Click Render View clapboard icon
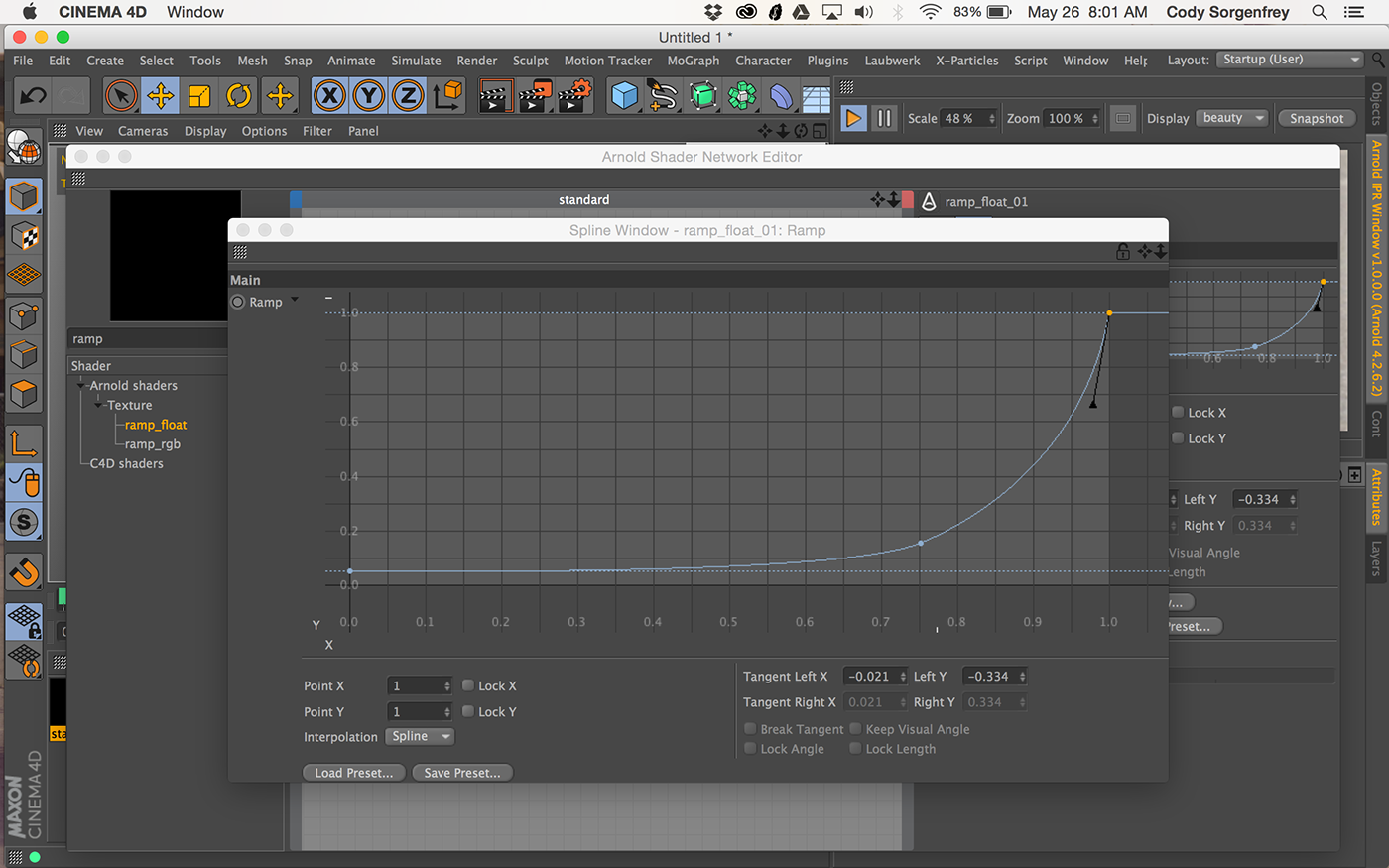Viewport: 1389px width, 868px height. (x=495, y=96)
